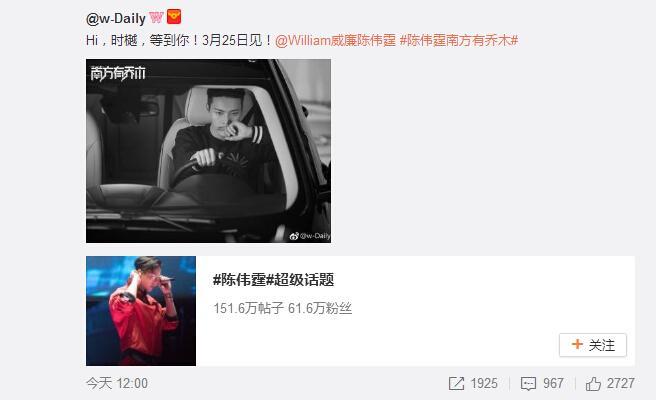Click the 今天 12:00 post timestamp
Screen dimensions: 656x400
[x=117, y=383]
